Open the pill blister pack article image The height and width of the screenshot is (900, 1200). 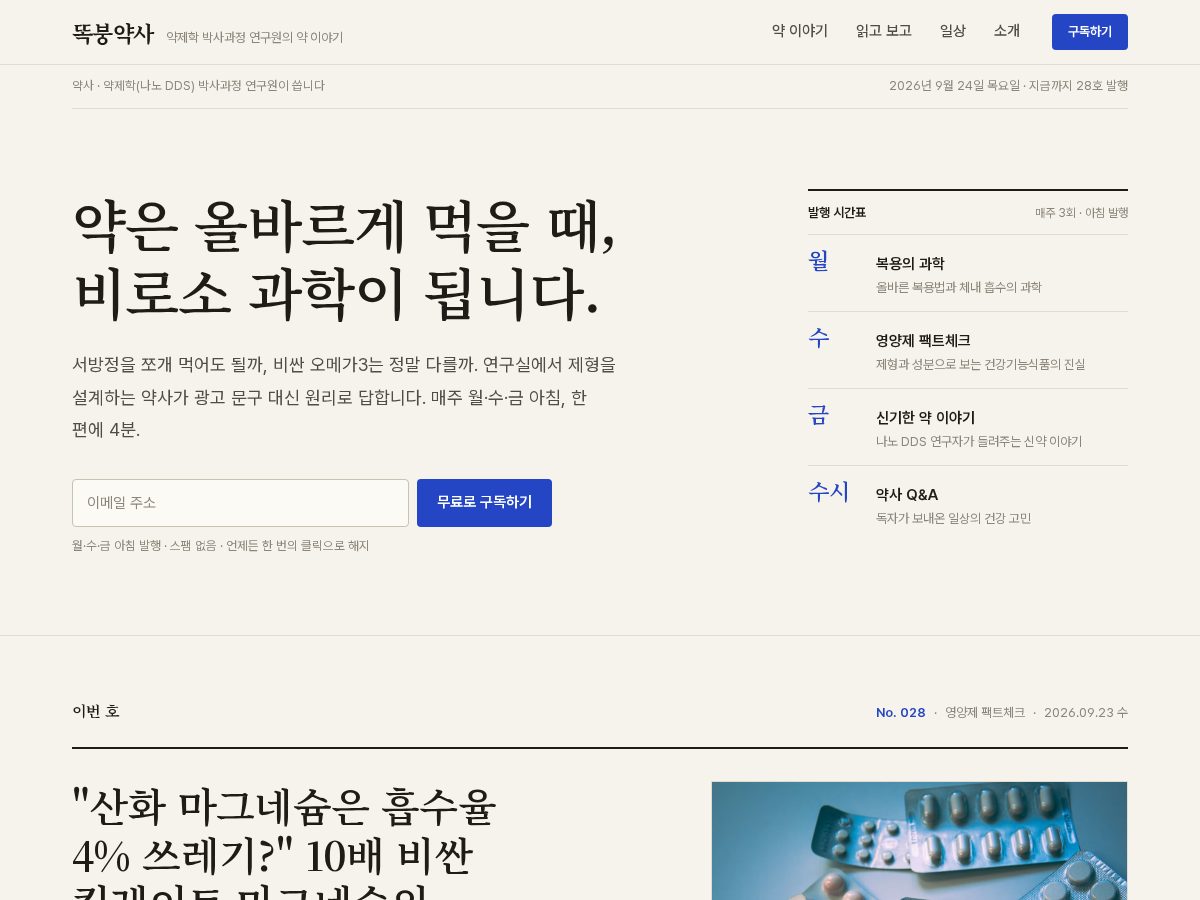click(919, 841)
